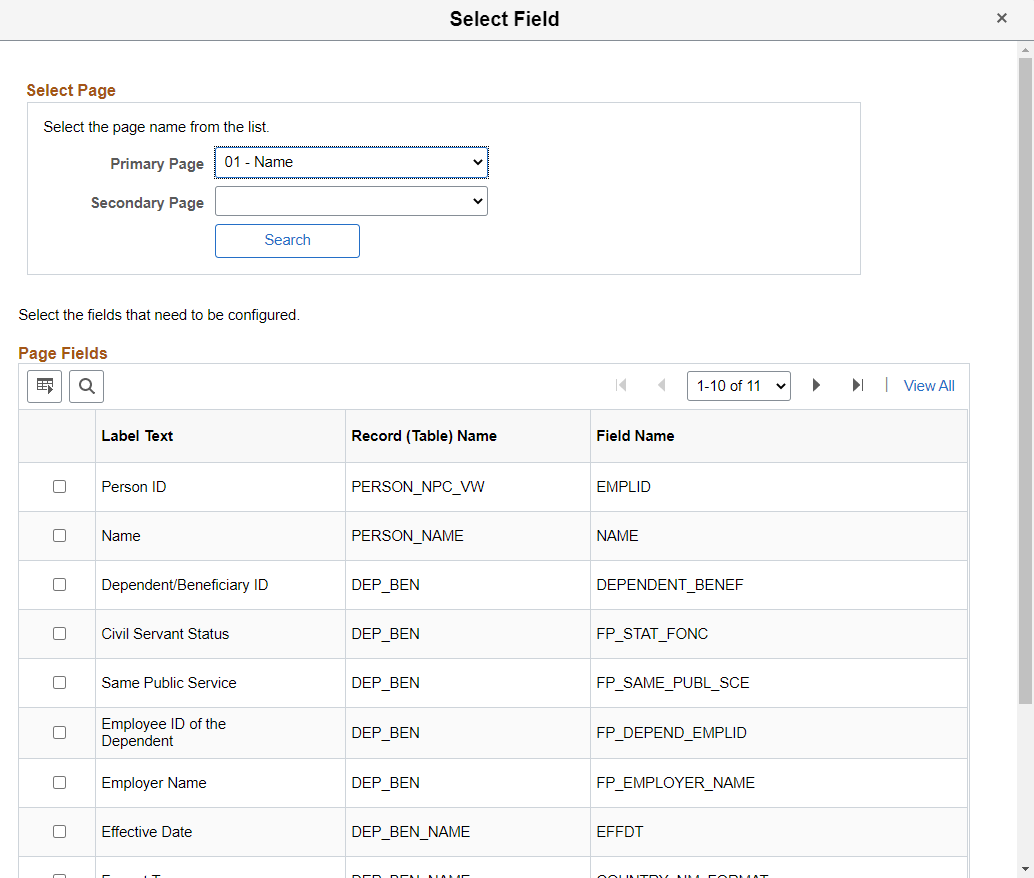Image resolution: width=1034 pixels, height=878 pixels.
Task: Select the Civil Servant Status checkbox
Action: pos(59,634)
